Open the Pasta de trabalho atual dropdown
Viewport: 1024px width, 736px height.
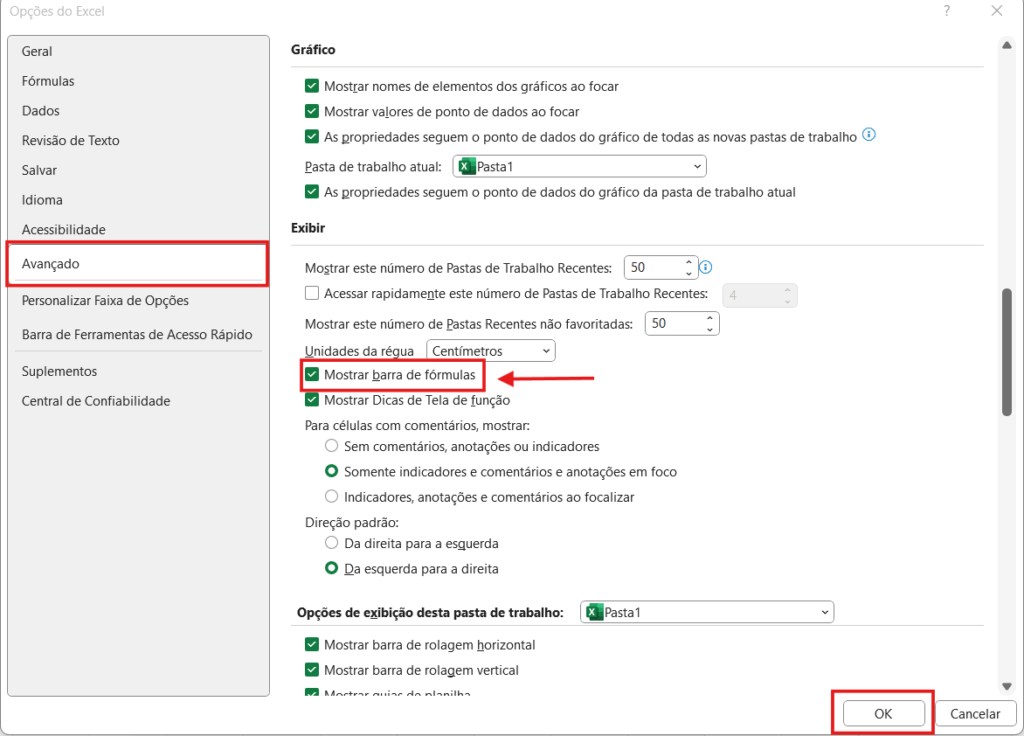tap(698, 166)
